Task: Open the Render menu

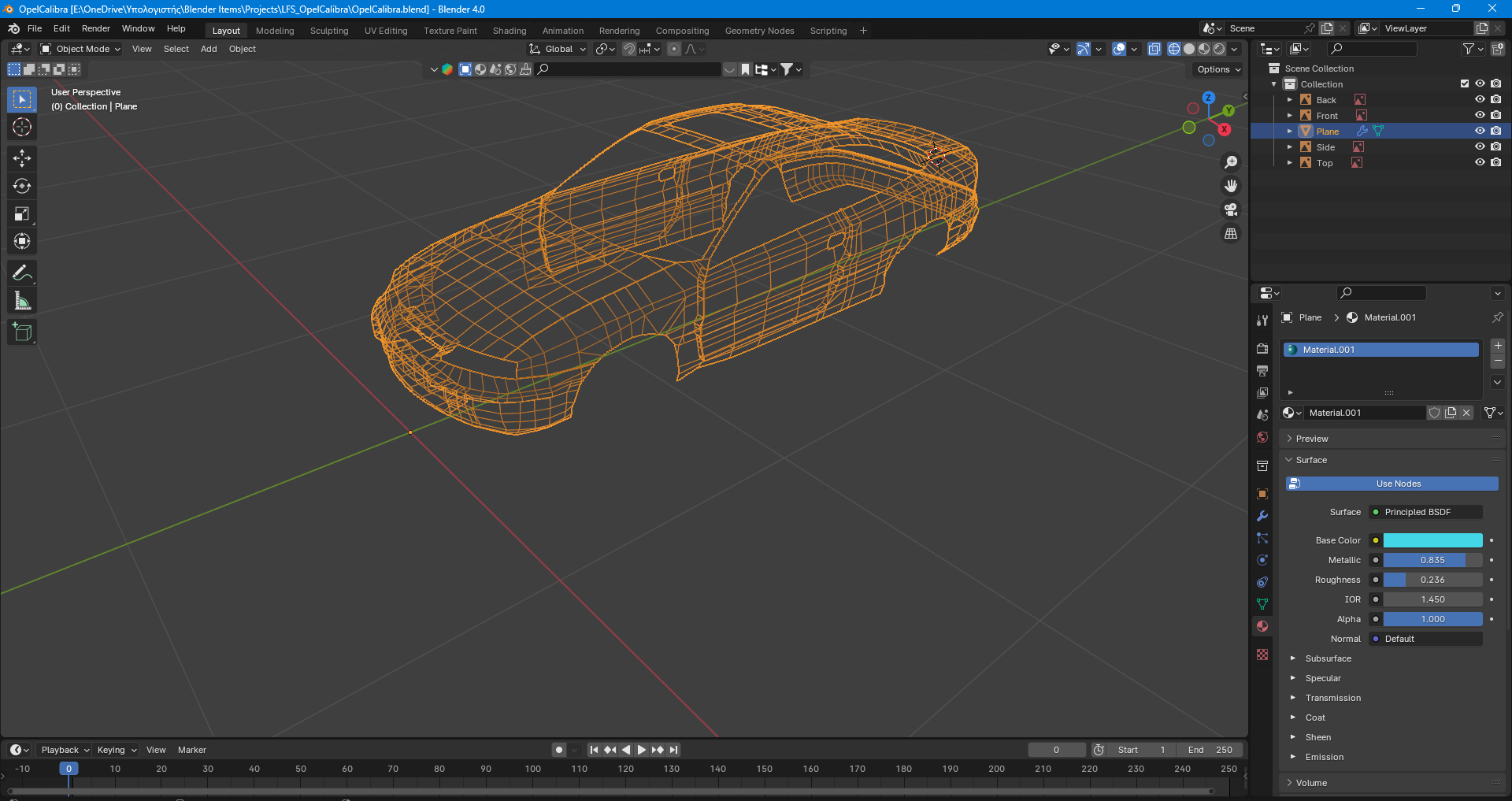Action: pyautogui.click(x=96, y=28)
